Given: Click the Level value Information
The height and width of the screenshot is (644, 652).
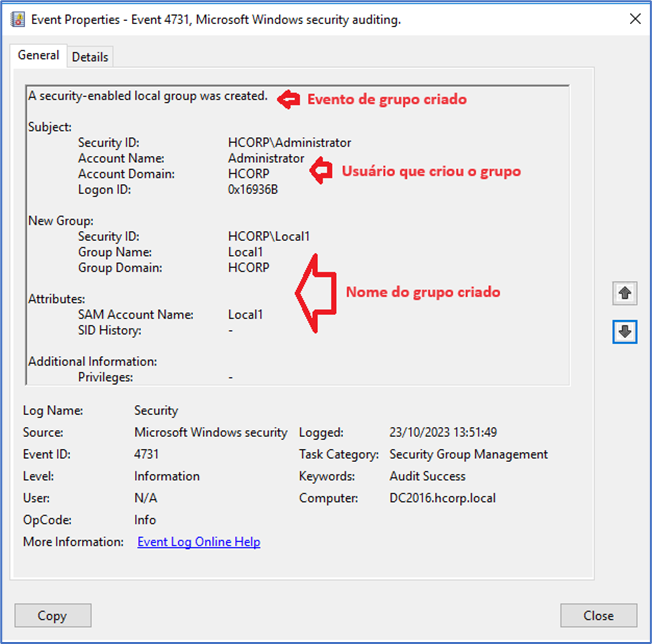Looking at the screenshot, I should [x=166, y=476].
